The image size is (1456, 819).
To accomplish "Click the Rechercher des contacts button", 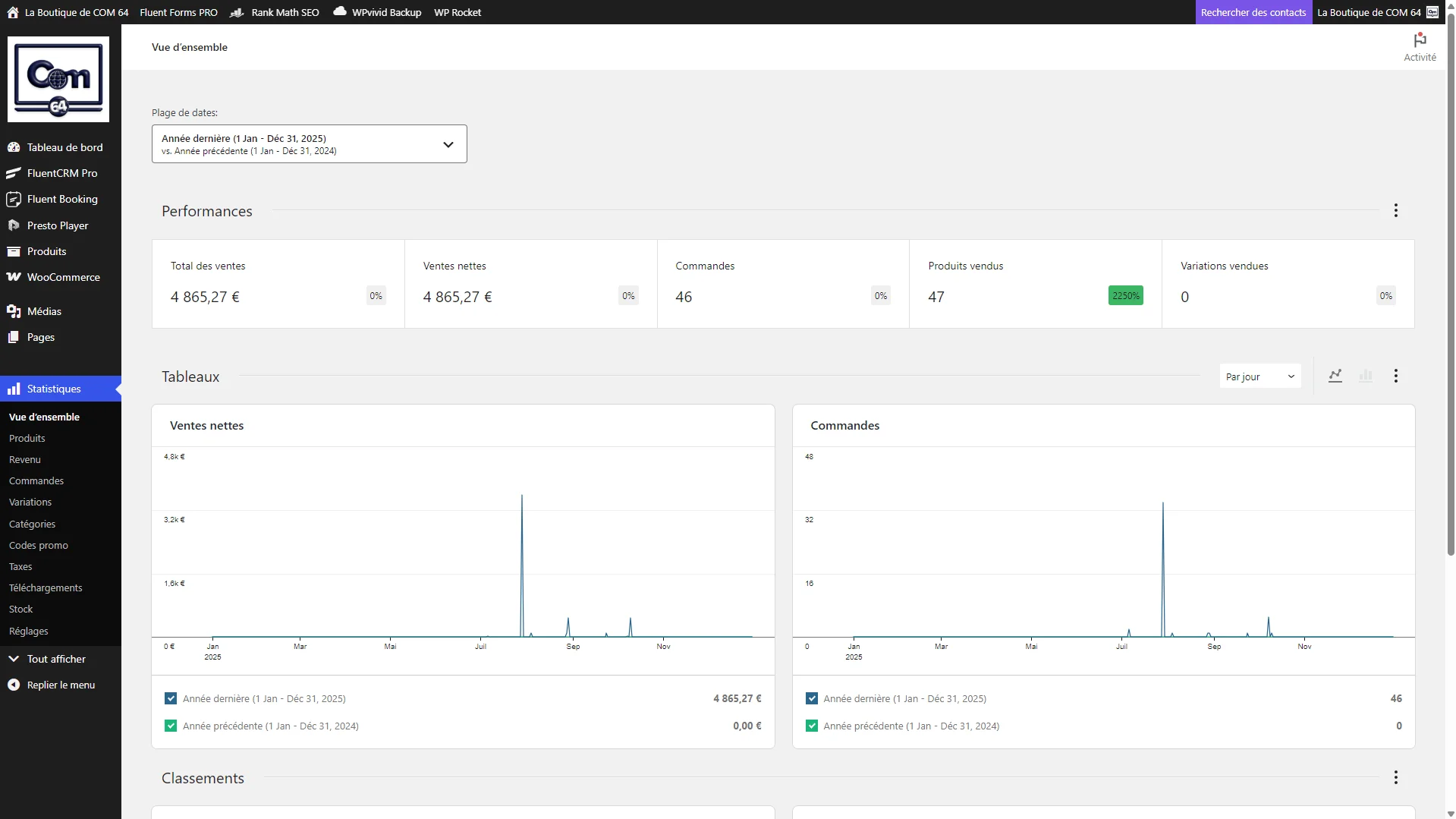I will click(1253, 12).
